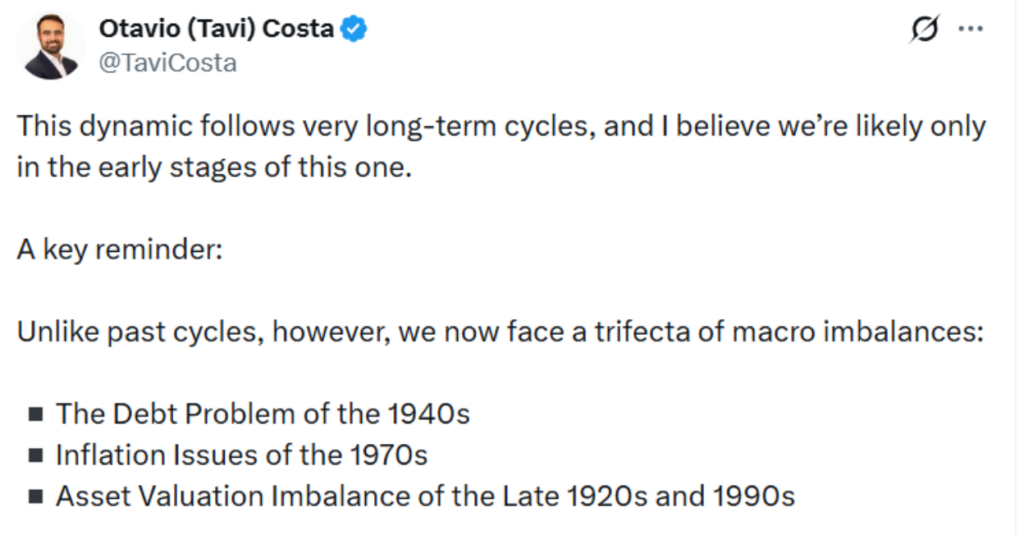Click the 'in the early stages' line

pyautogui.click(x=214, y=167)
